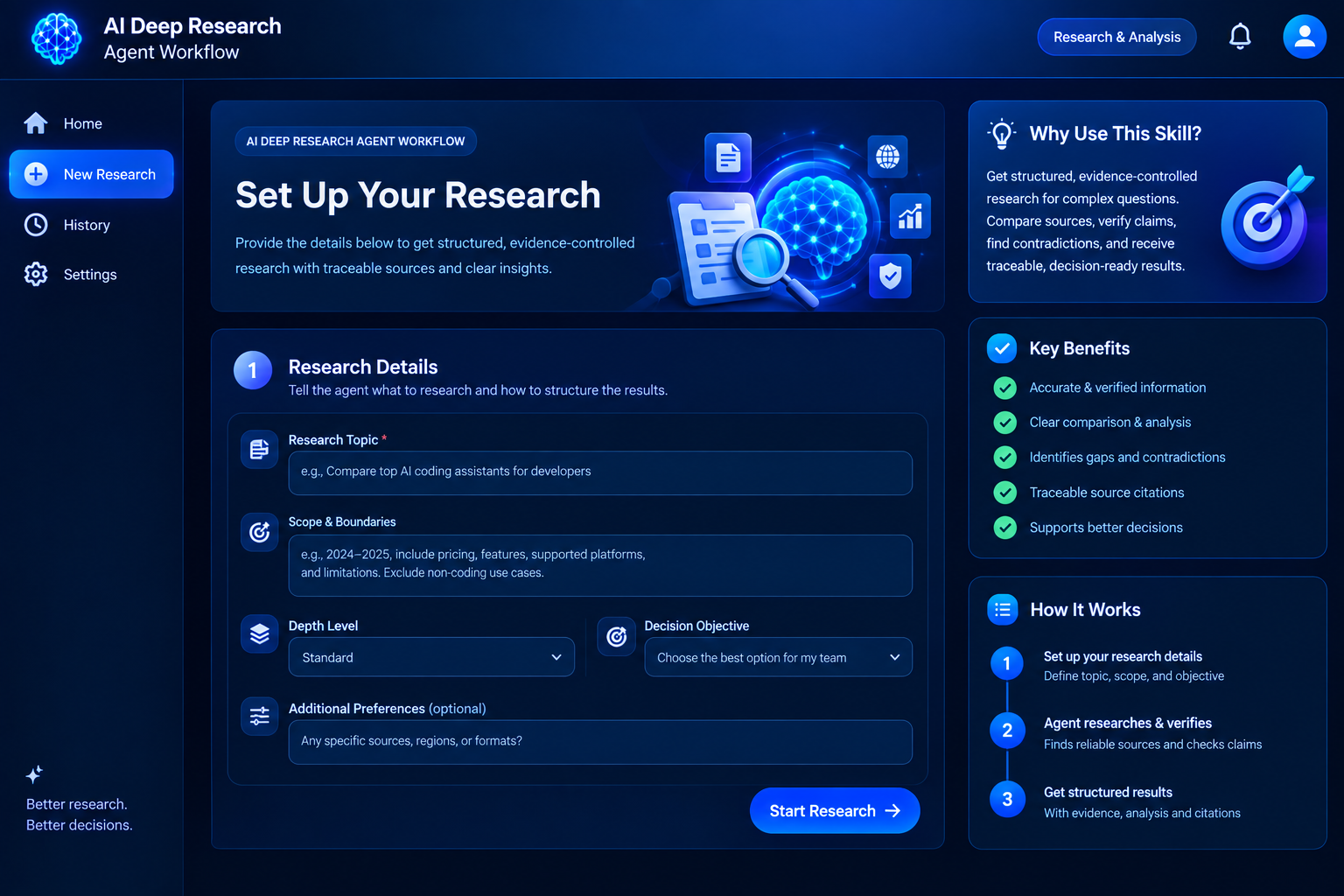Click the Research & Analysis pill button
The height and width of the screenshot is (896, 1344).
click(1116, 37)
